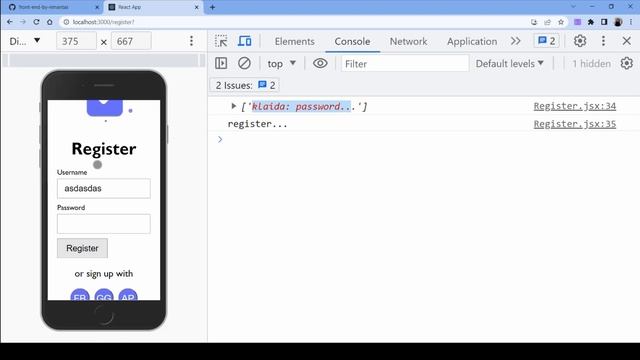Click the share page icon

point(547,22)
